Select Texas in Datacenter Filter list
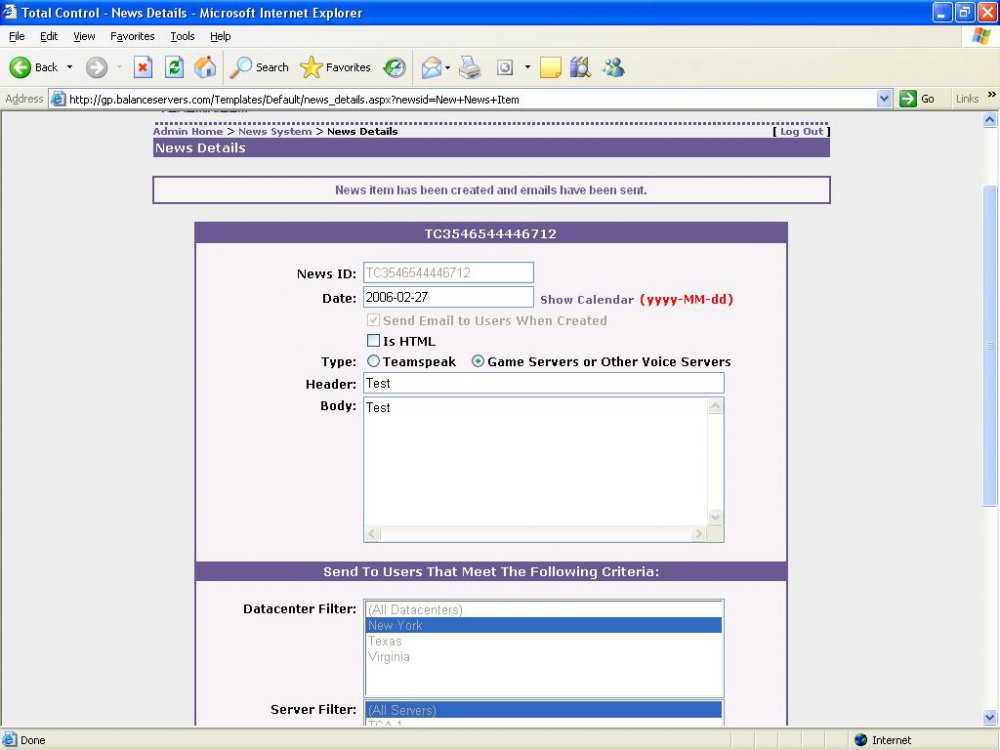This screenshot has width=1000, height=750. coord(385,641)
